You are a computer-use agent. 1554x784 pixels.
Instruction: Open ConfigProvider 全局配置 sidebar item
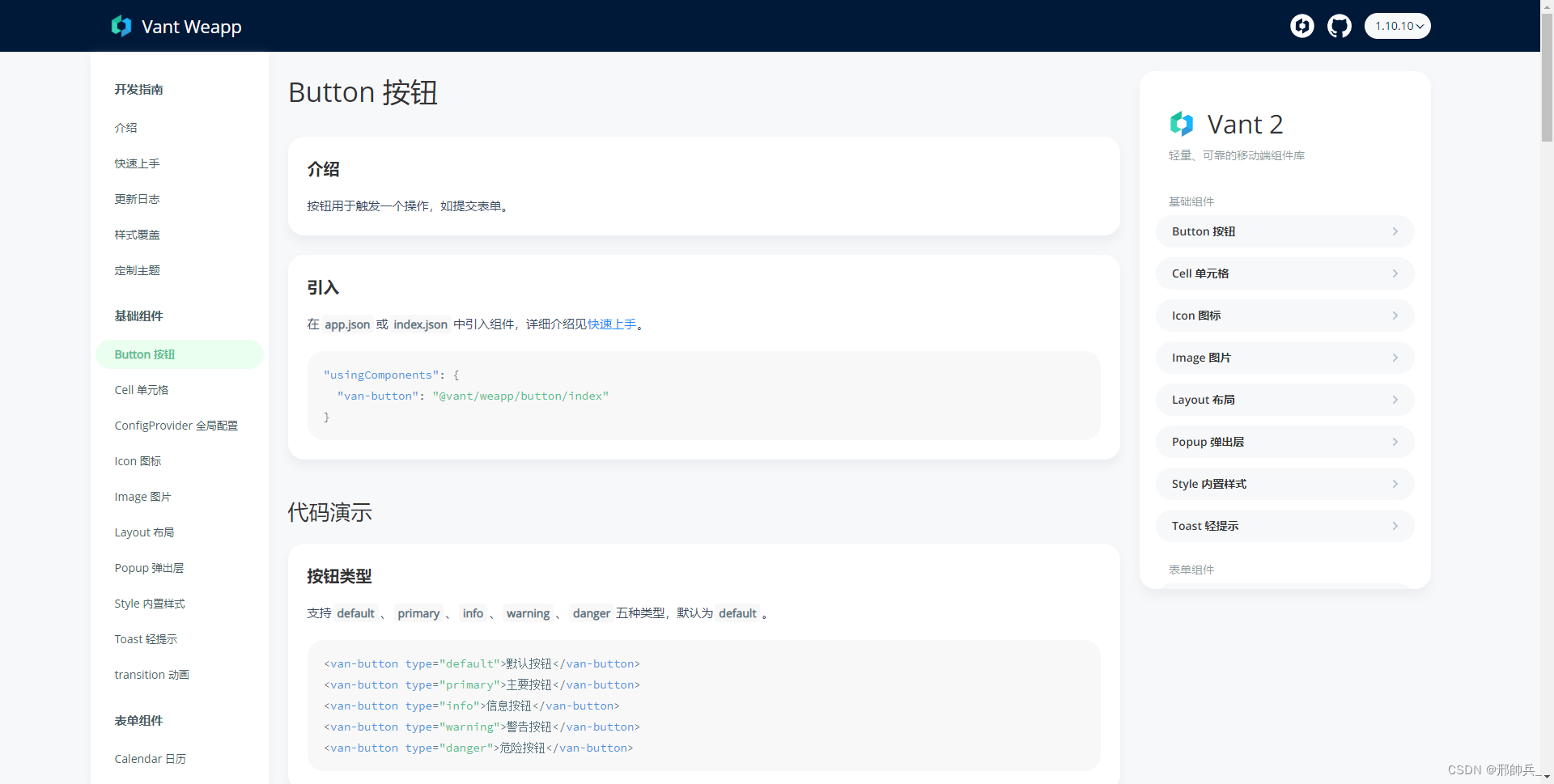coord(176,426)
